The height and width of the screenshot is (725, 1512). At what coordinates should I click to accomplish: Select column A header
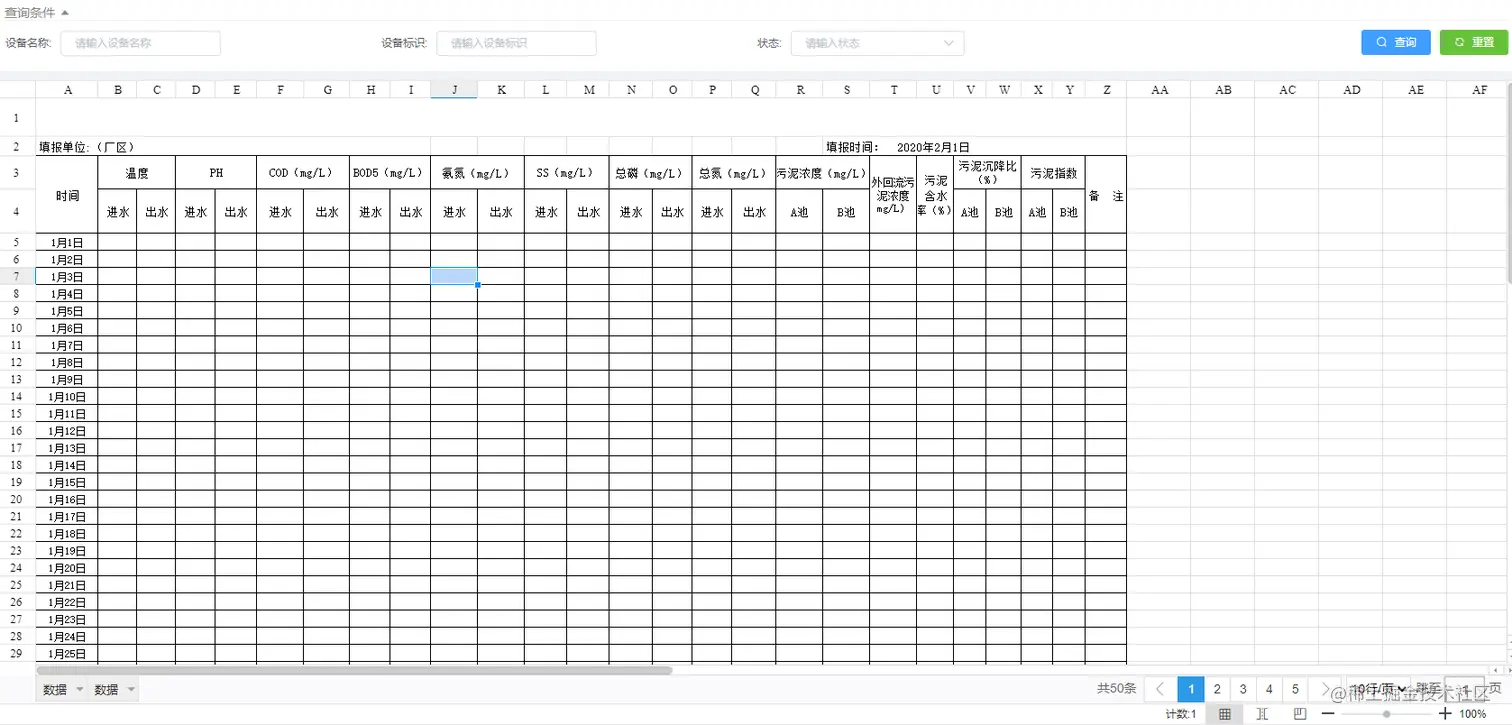[67, 90]
